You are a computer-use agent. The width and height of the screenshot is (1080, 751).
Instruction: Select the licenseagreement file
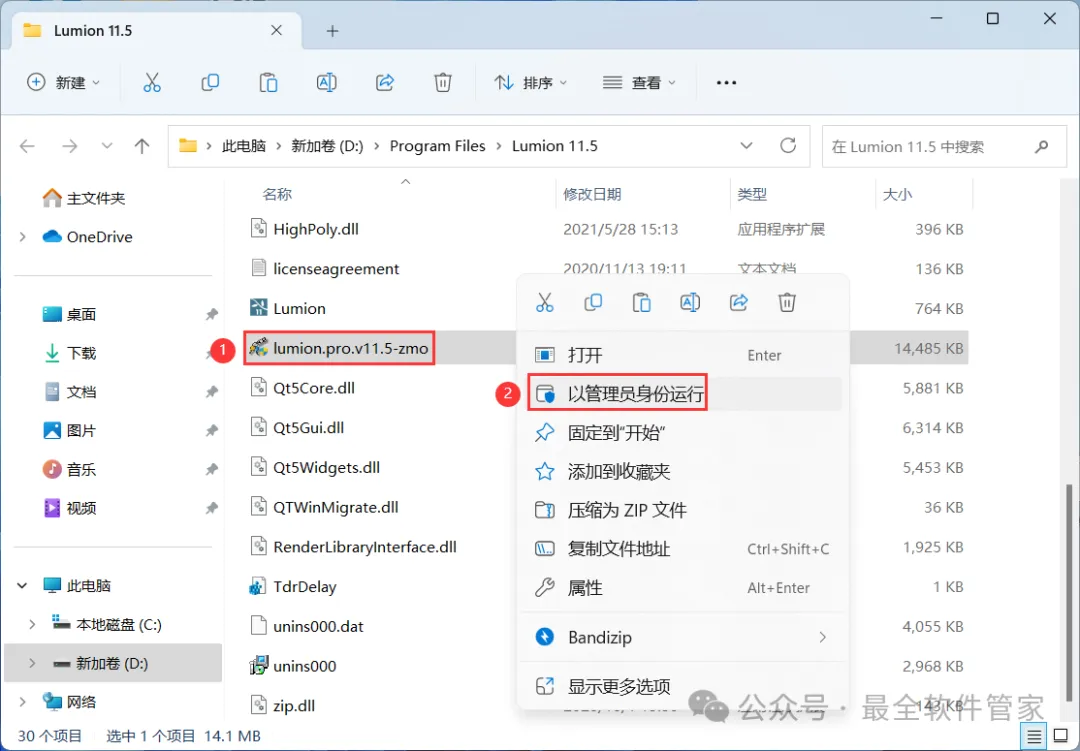pyautogui.click(x=336, y=269)
